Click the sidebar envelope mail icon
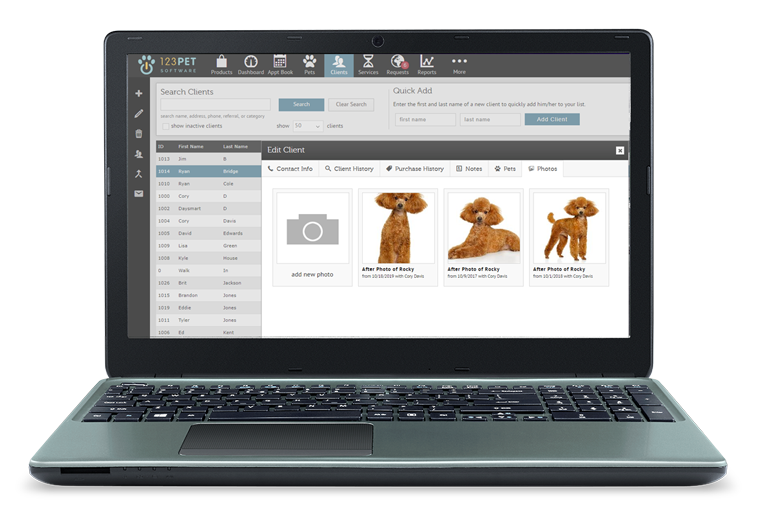The height and width of the screenshot is (509, 759). click(x=139, y=193)
